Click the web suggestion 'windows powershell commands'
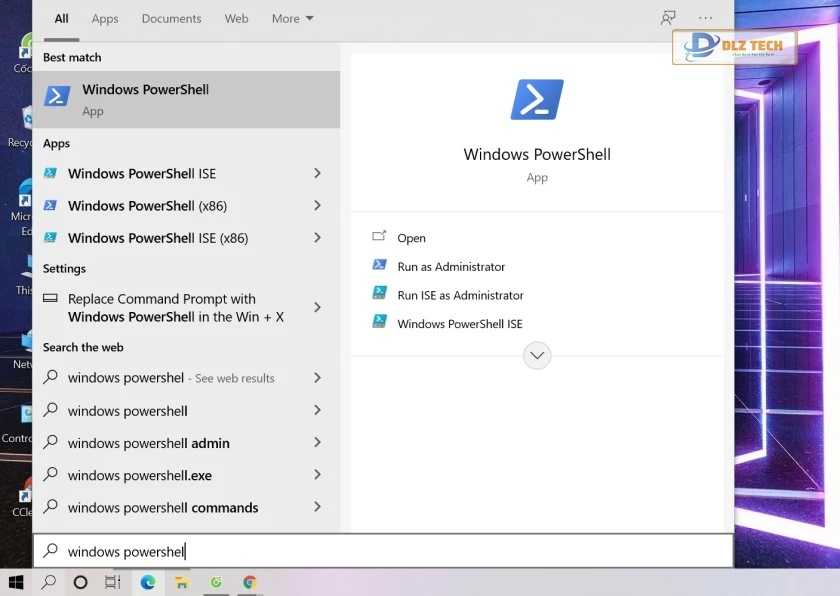The height and width of the screenshot is (596, 840). (163, 507)
